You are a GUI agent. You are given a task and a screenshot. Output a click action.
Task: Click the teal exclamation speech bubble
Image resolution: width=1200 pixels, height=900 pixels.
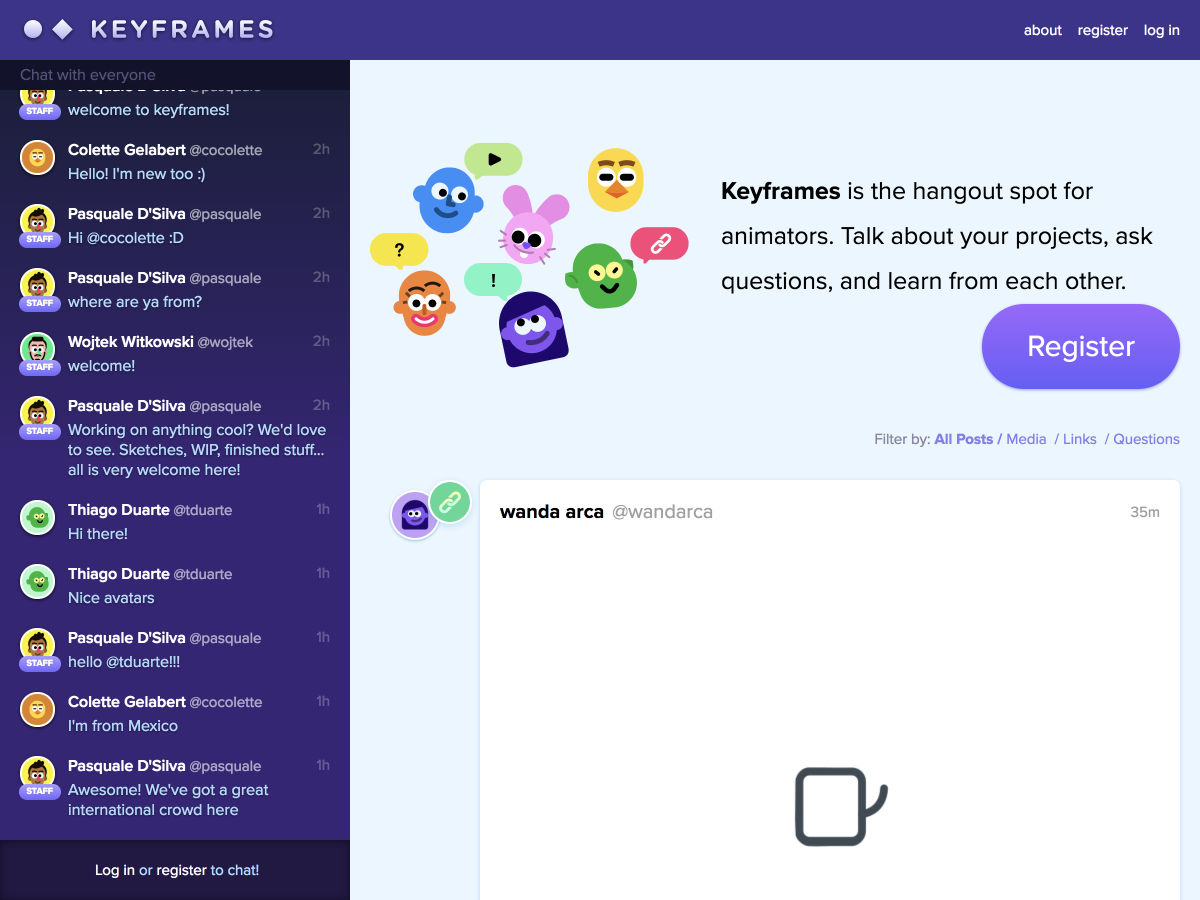tap(493, 281)
